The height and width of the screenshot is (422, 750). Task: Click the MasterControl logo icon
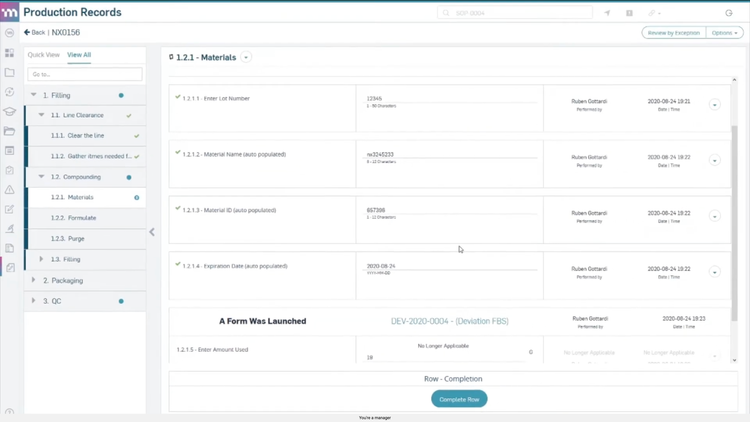click(10, 12)
